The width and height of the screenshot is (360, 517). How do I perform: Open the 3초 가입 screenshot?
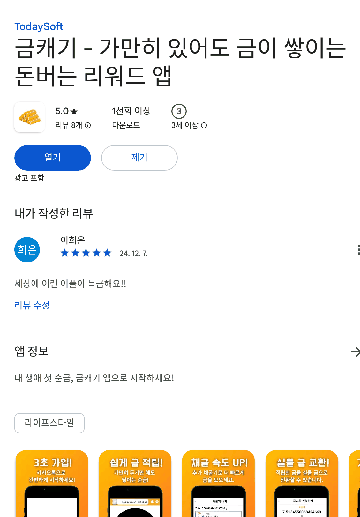click(52, 483)
